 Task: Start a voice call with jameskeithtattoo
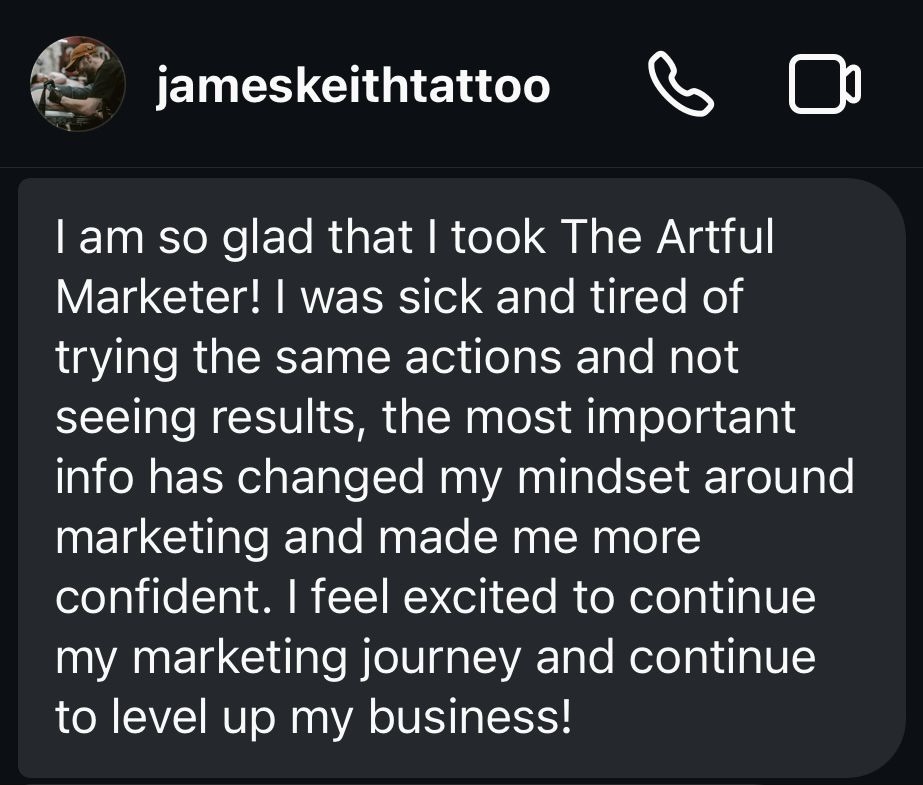(681, 86)
